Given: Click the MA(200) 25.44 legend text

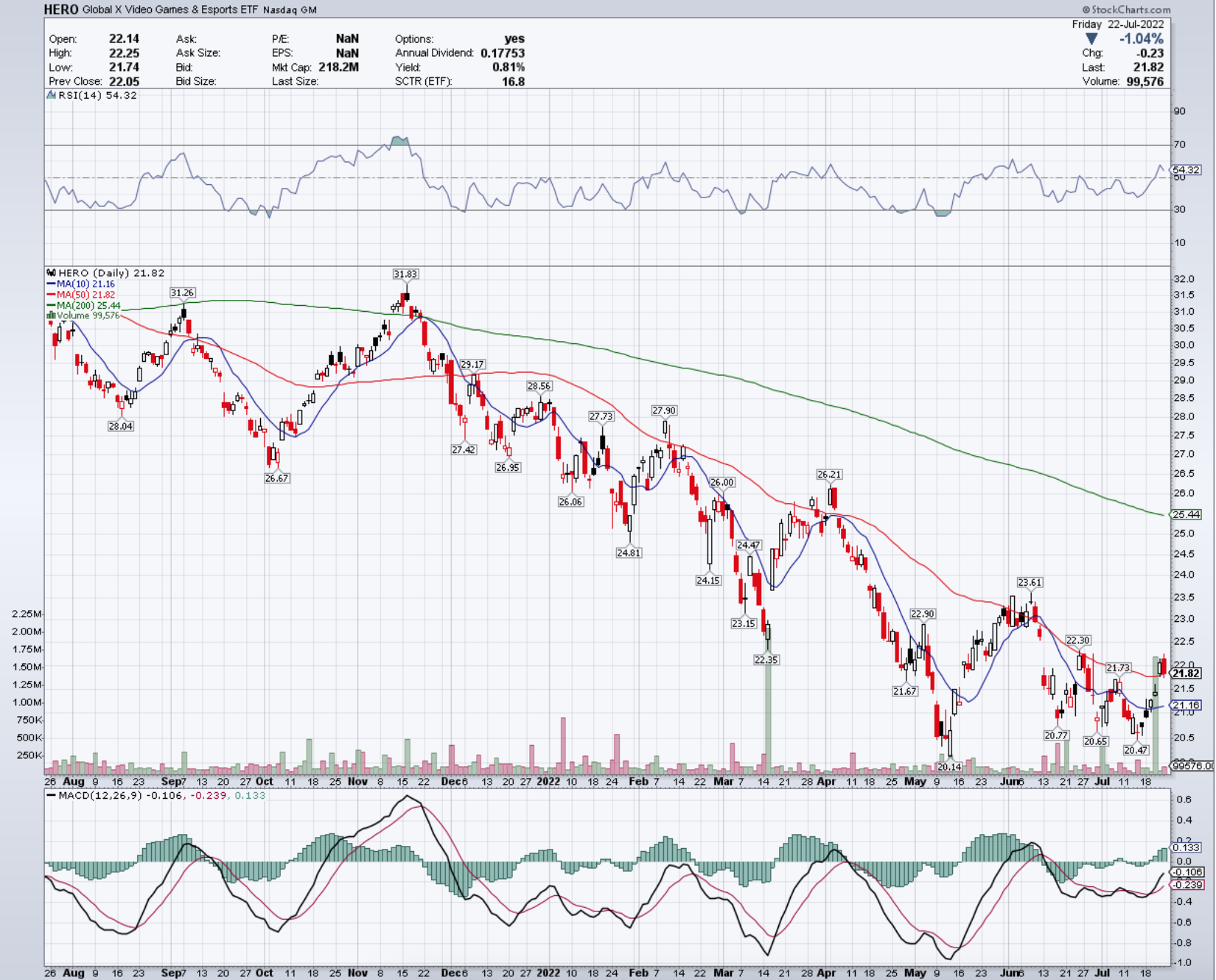Looking at the screenshot, I should [x=88, y=305].
